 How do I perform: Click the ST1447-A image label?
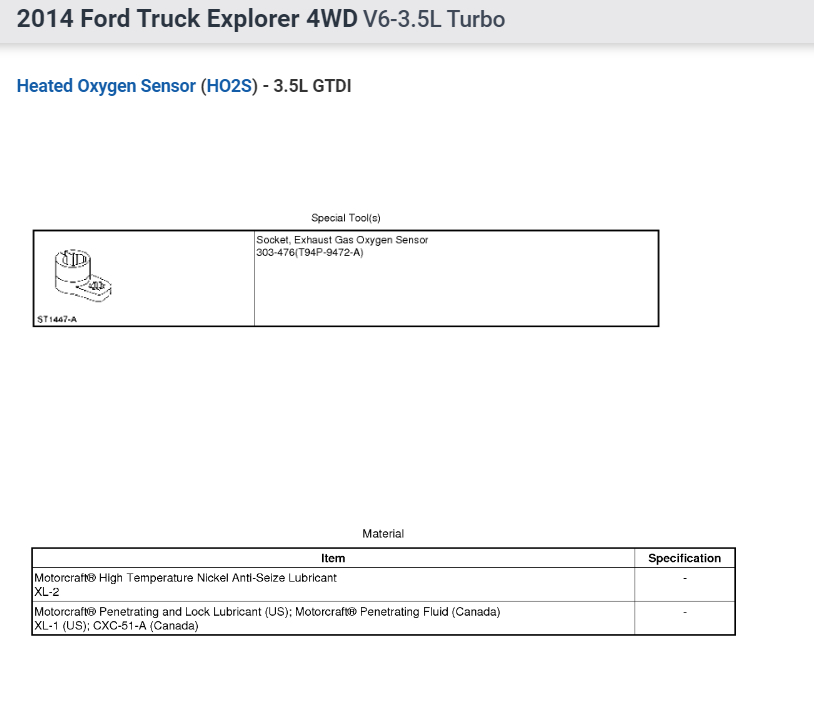pyautogui.click(x=57, y=319)
